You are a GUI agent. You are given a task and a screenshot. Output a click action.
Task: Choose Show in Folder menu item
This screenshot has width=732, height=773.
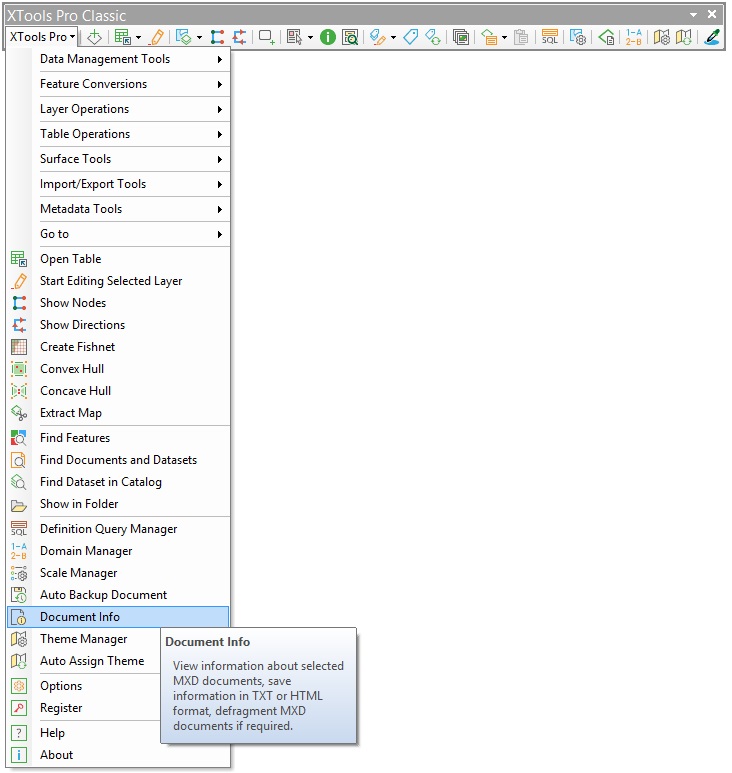pos(118,504)
